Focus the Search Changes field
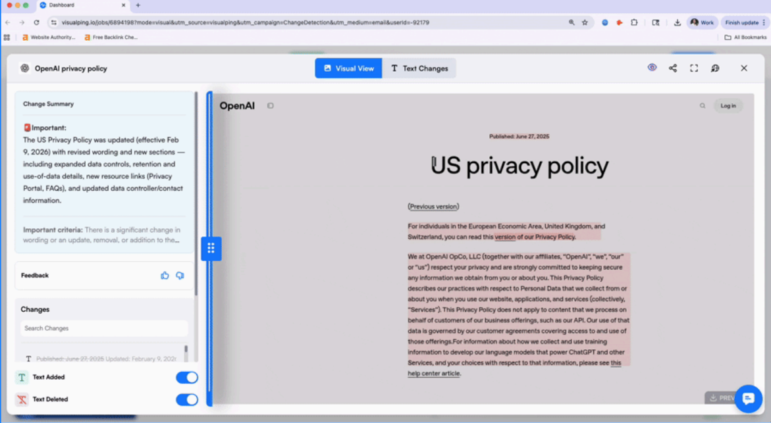 104,328
